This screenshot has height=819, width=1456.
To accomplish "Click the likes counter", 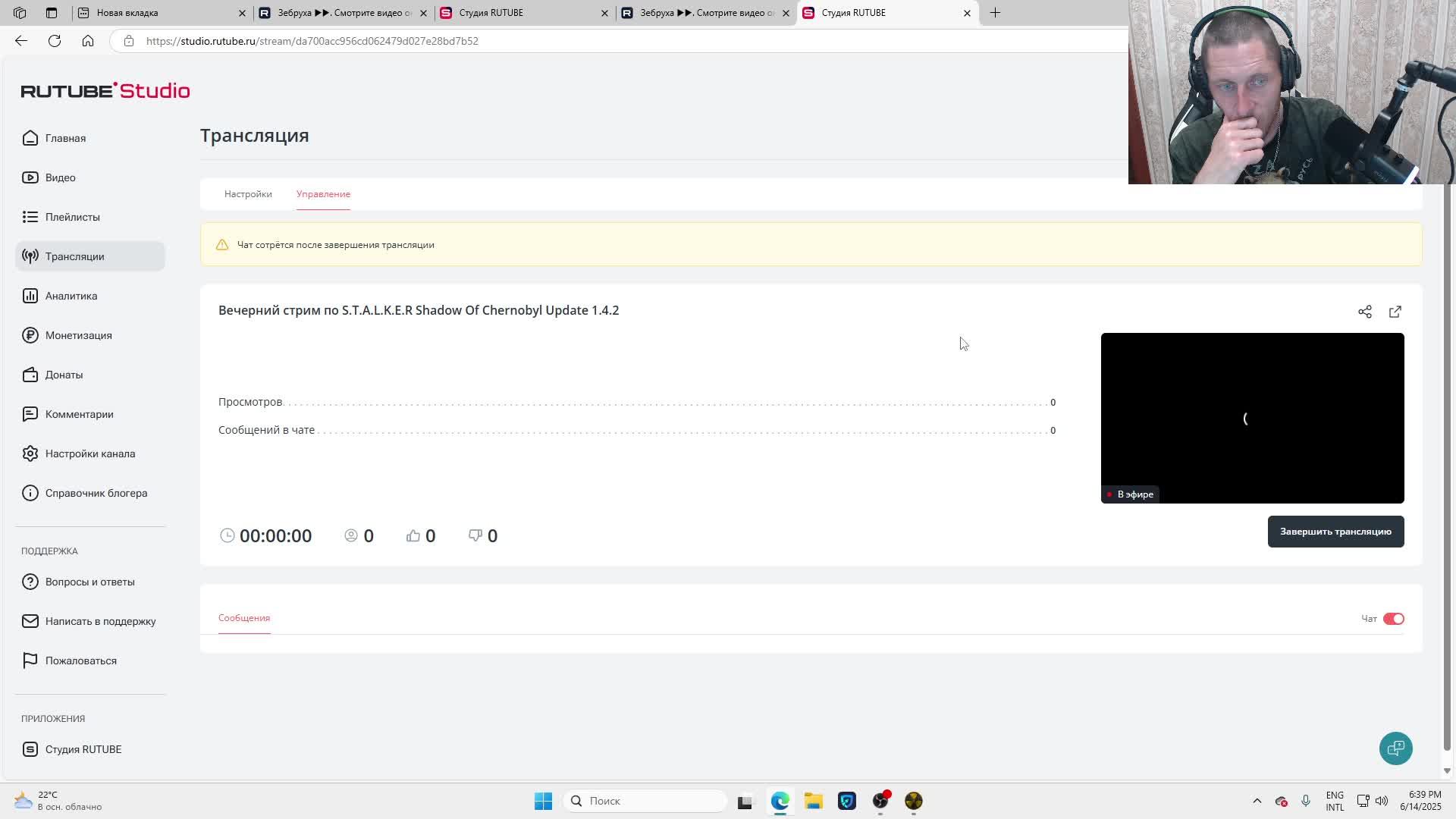I will 421,535.
